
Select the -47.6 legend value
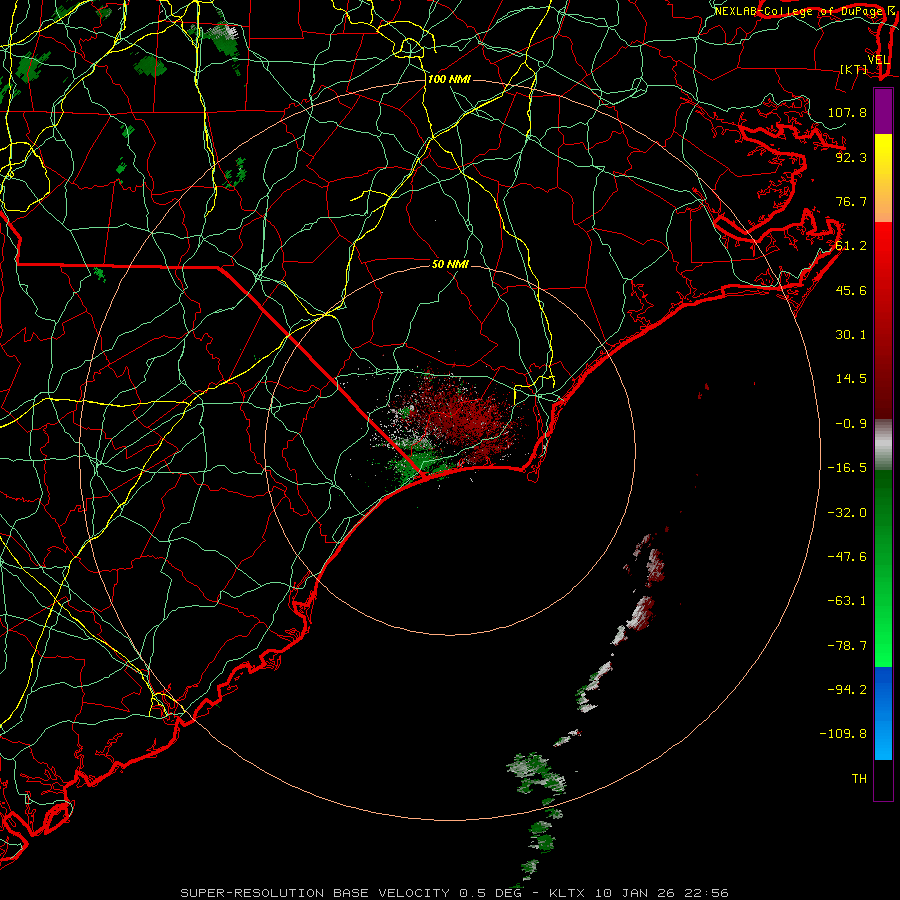coord(847,557)
